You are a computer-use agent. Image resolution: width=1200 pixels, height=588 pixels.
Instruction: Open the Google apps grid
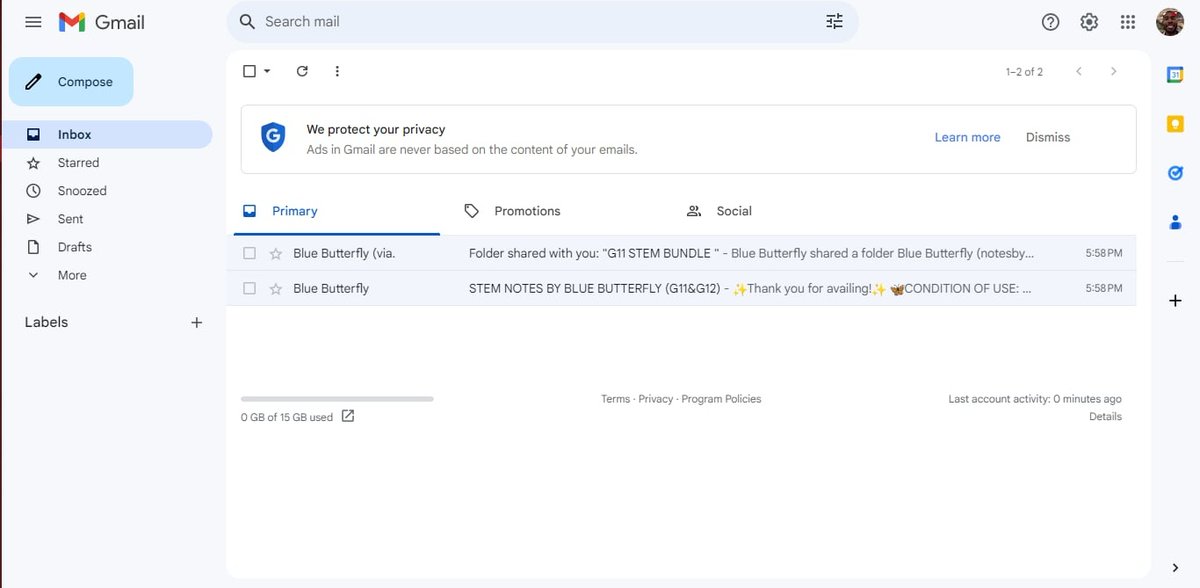pyautogui.click(x=1128, y=22)
